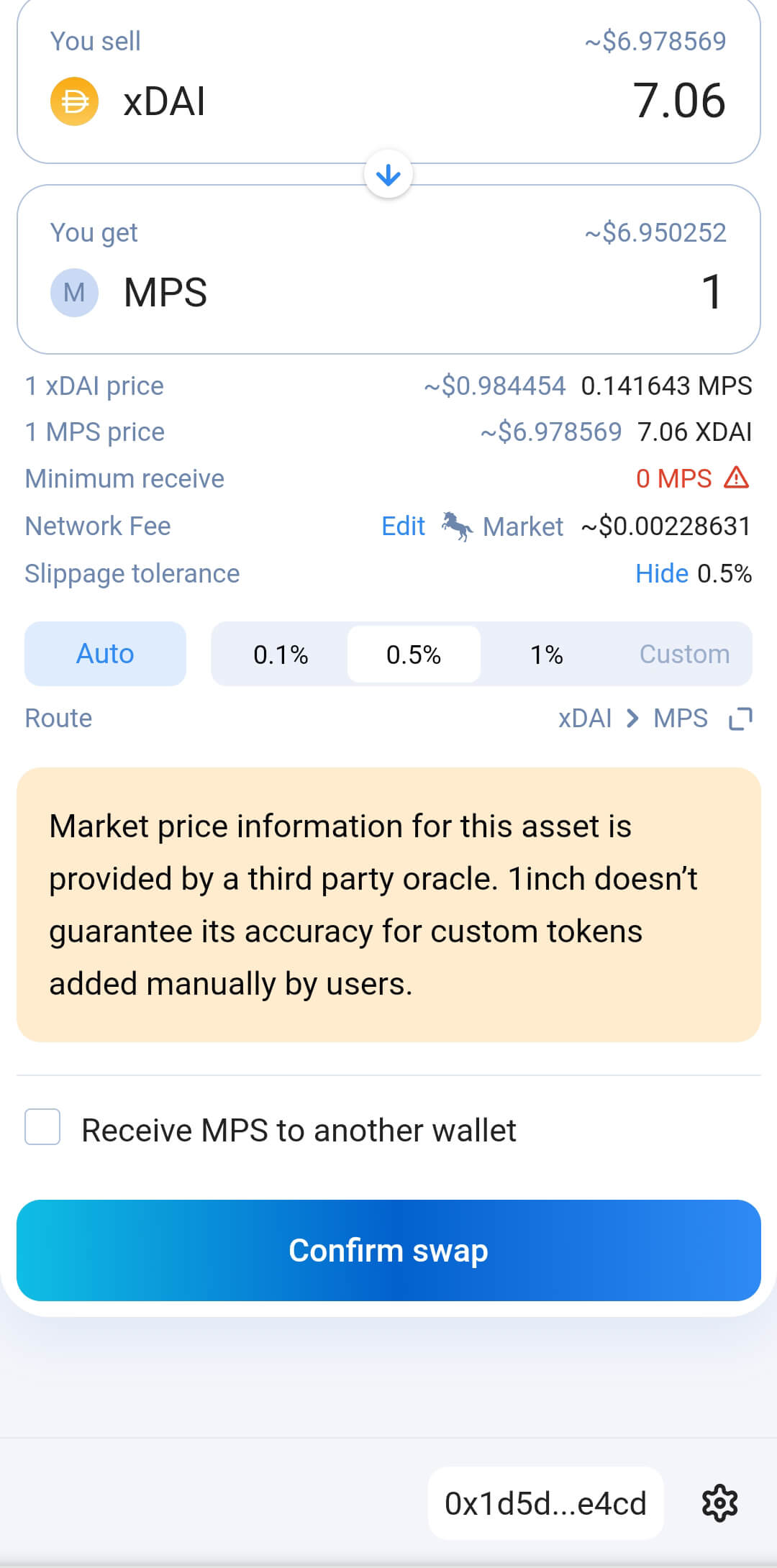The width and height of the screenshot is (777, 1568).
Task: Click the swap direction arrow between tokens
Action: [388, 173]
